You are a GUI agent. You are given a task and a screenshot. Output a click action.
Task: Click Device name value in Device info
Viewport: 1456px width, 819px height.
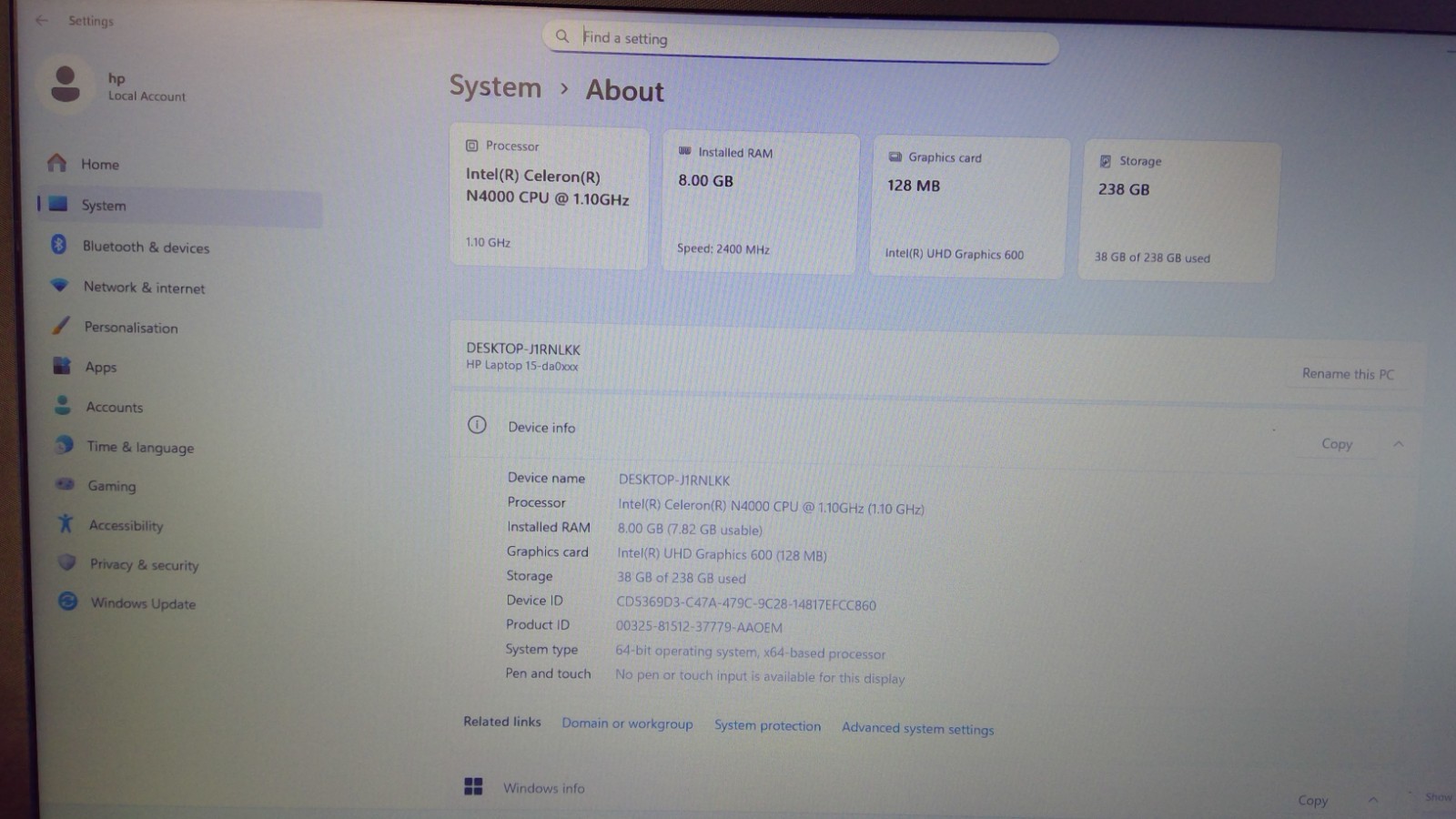674,480
